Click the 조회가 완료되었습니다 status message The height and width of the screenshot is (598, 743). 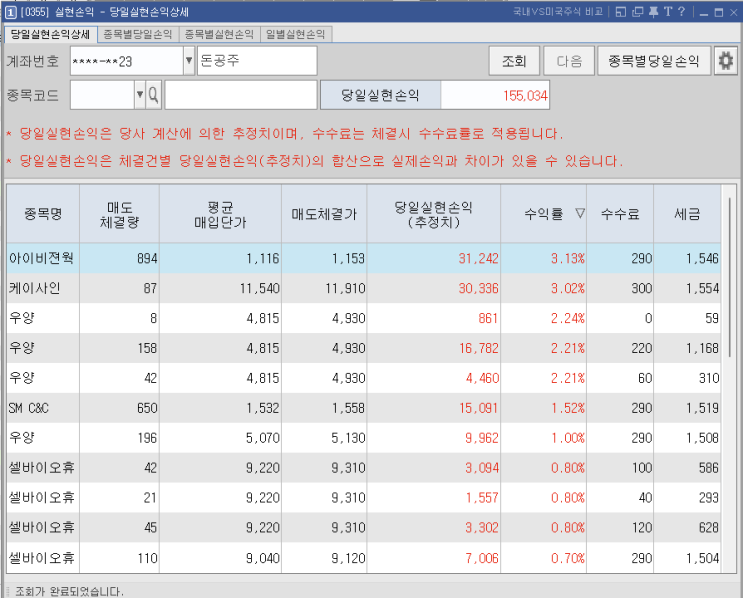point(69,591)
